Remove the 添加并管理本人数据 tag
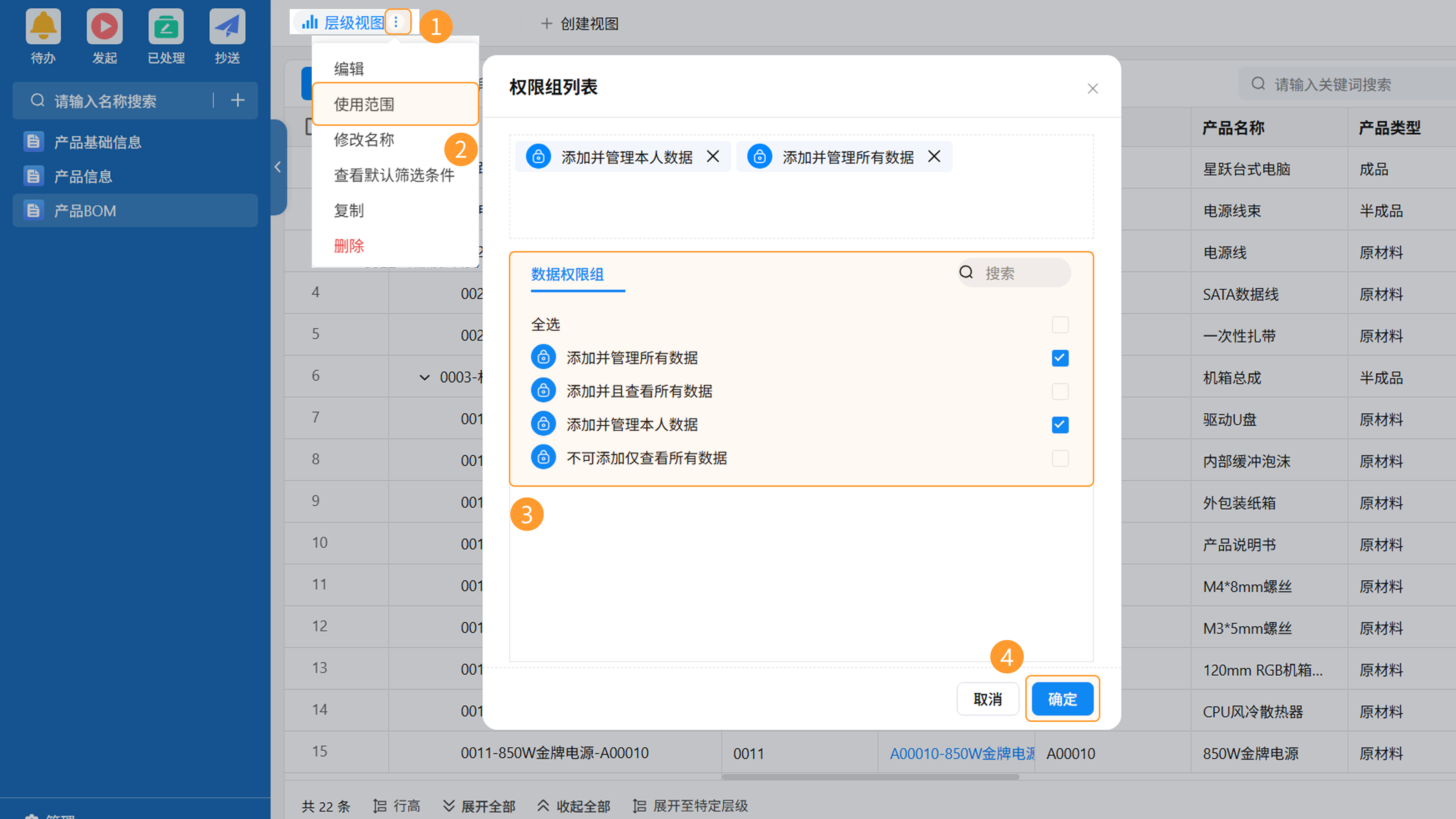 pos(713,157)
